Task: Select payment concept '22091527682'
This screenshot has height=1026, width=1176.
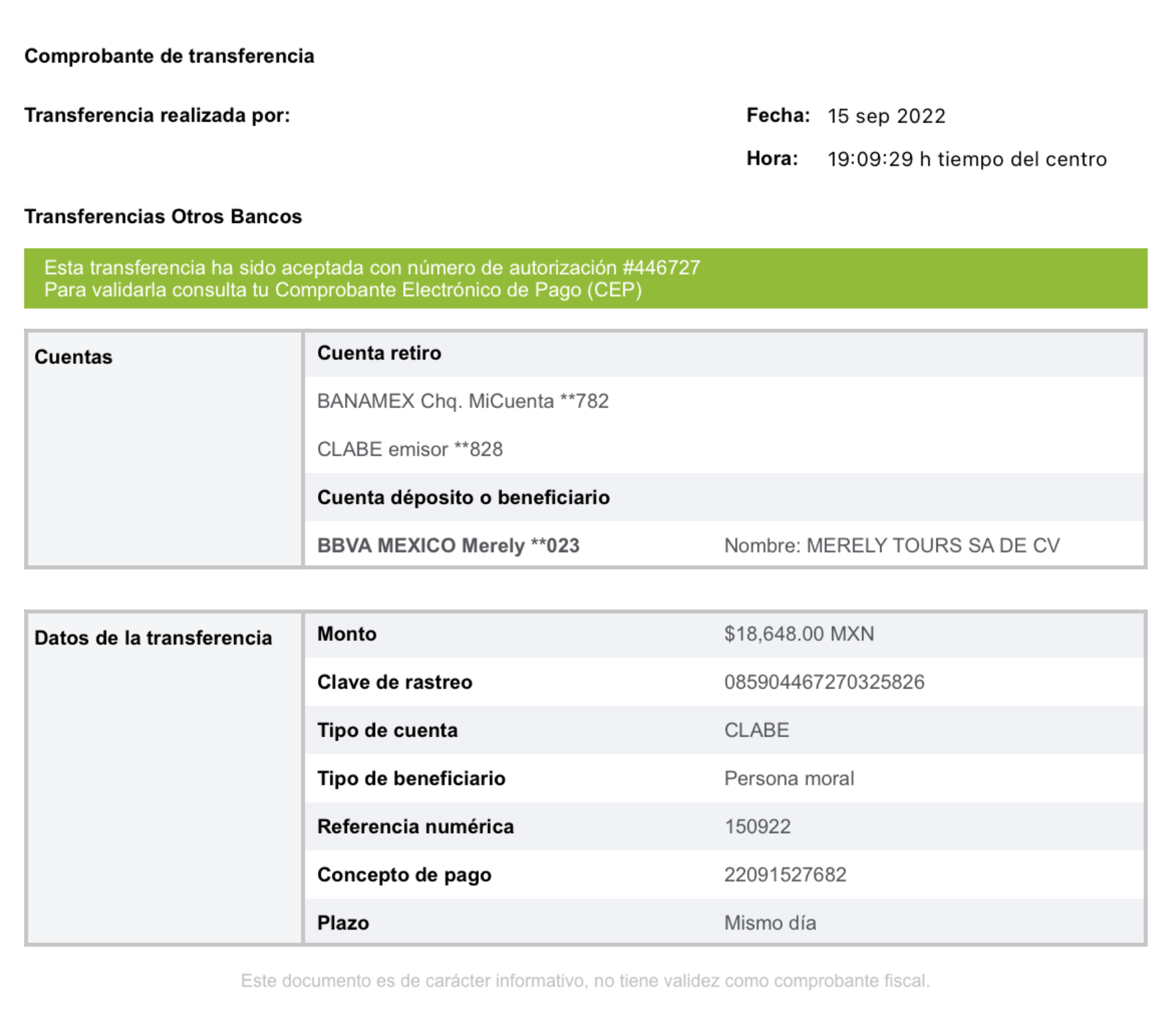Action: [x=785, y=874]
